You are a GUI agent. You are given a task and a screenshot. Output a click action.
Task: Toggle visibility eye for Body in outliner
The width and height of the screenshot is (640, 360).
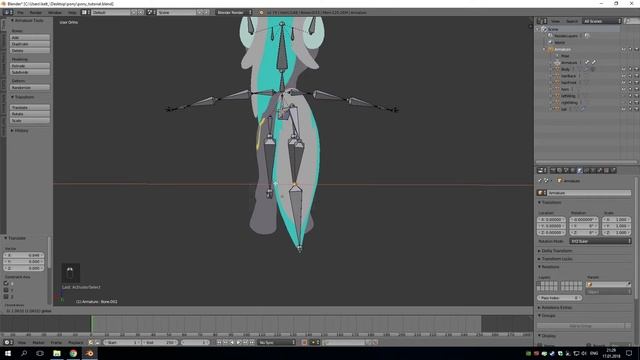624,69
